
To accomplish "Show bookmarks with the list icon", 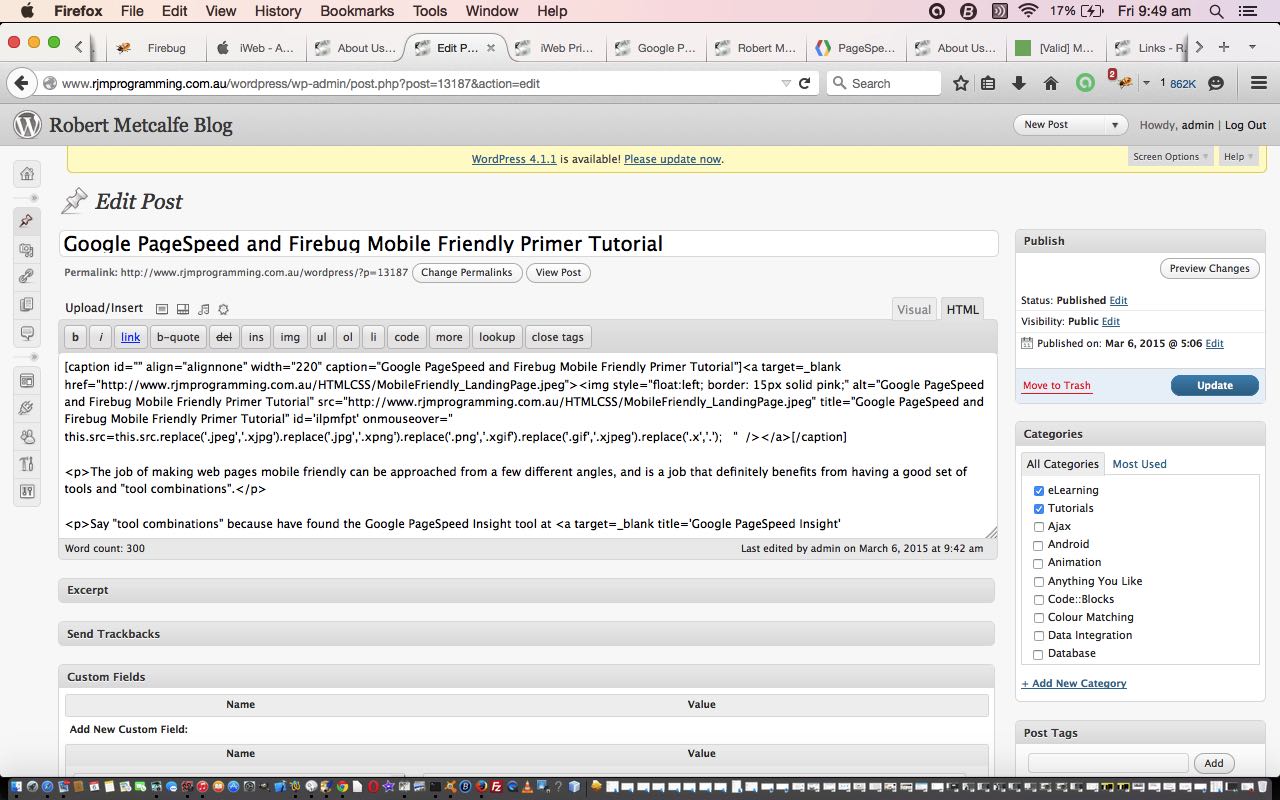I will point(988,83).
